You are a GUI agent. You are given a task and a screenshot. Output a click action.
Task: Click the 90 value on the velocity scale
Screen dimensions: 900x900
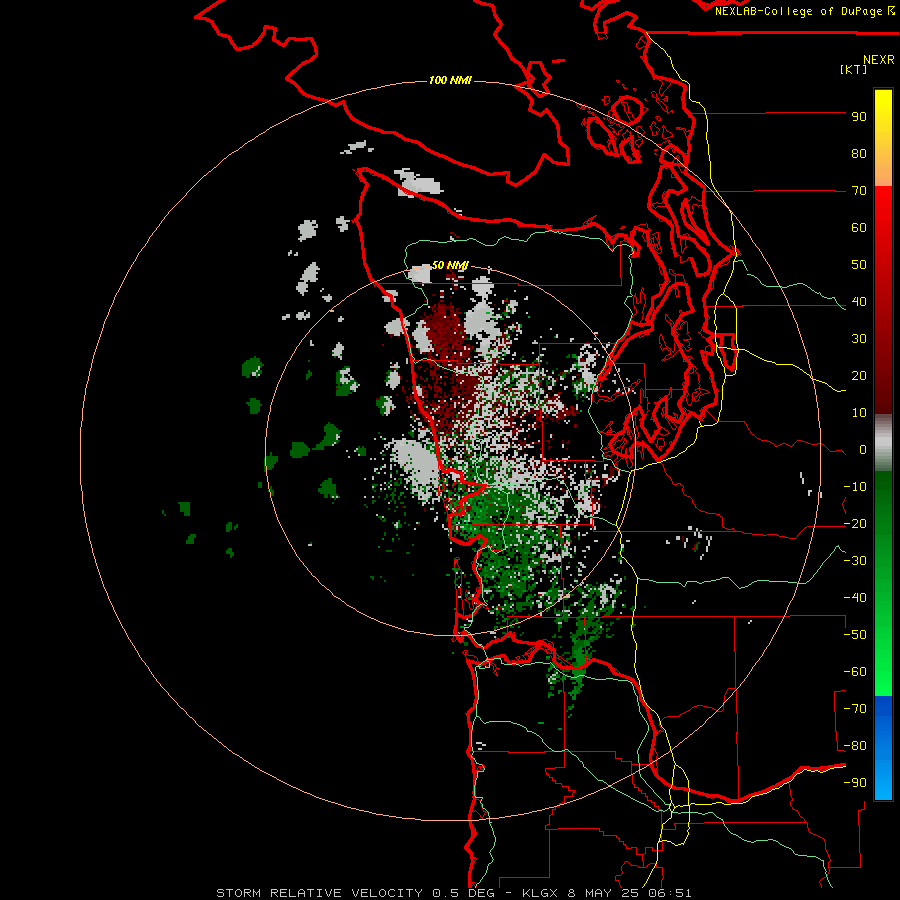tap(859, 117)
